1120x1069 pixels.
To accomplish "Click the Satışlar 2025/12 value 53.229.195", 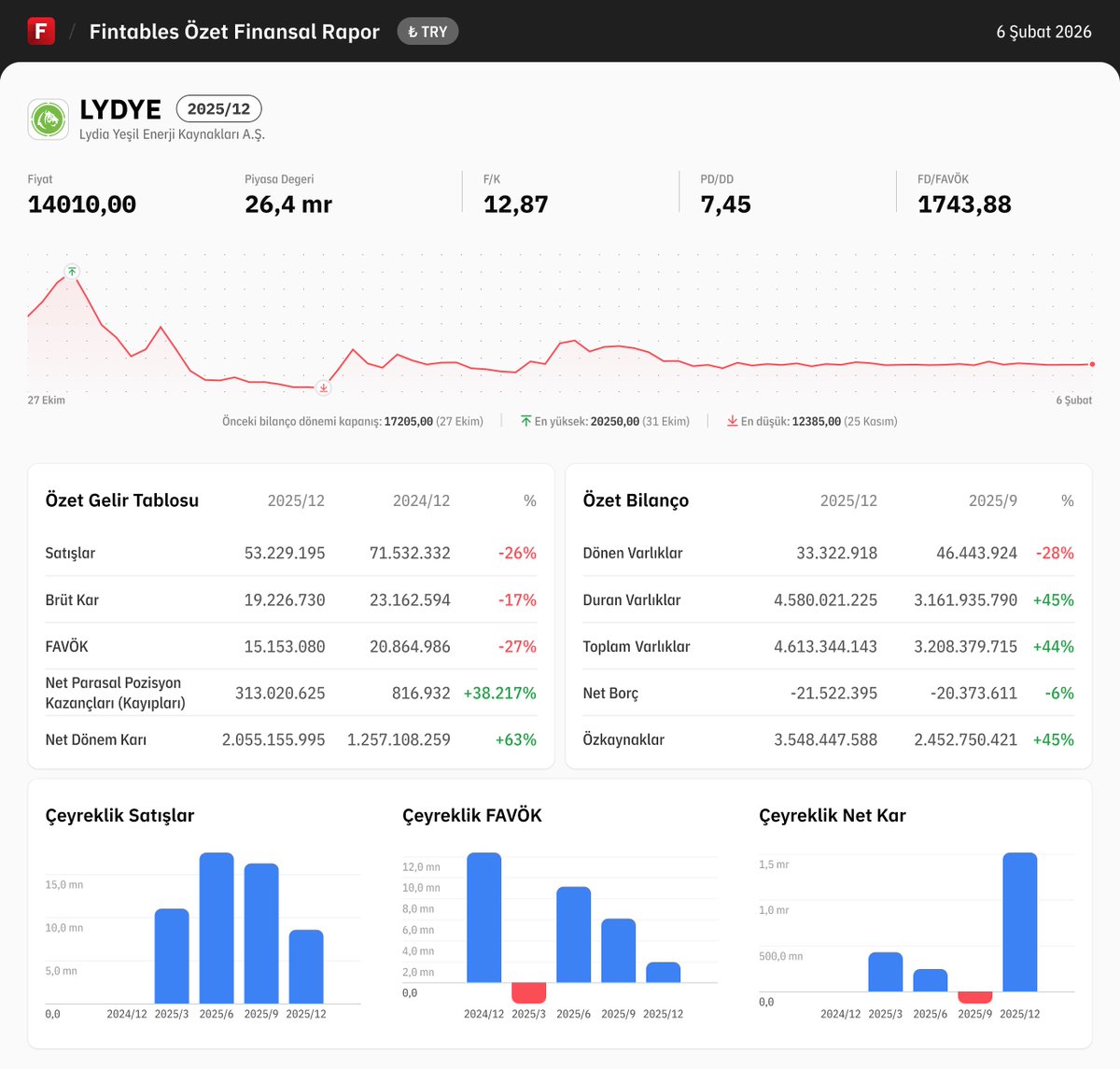I will click(285, 553).
